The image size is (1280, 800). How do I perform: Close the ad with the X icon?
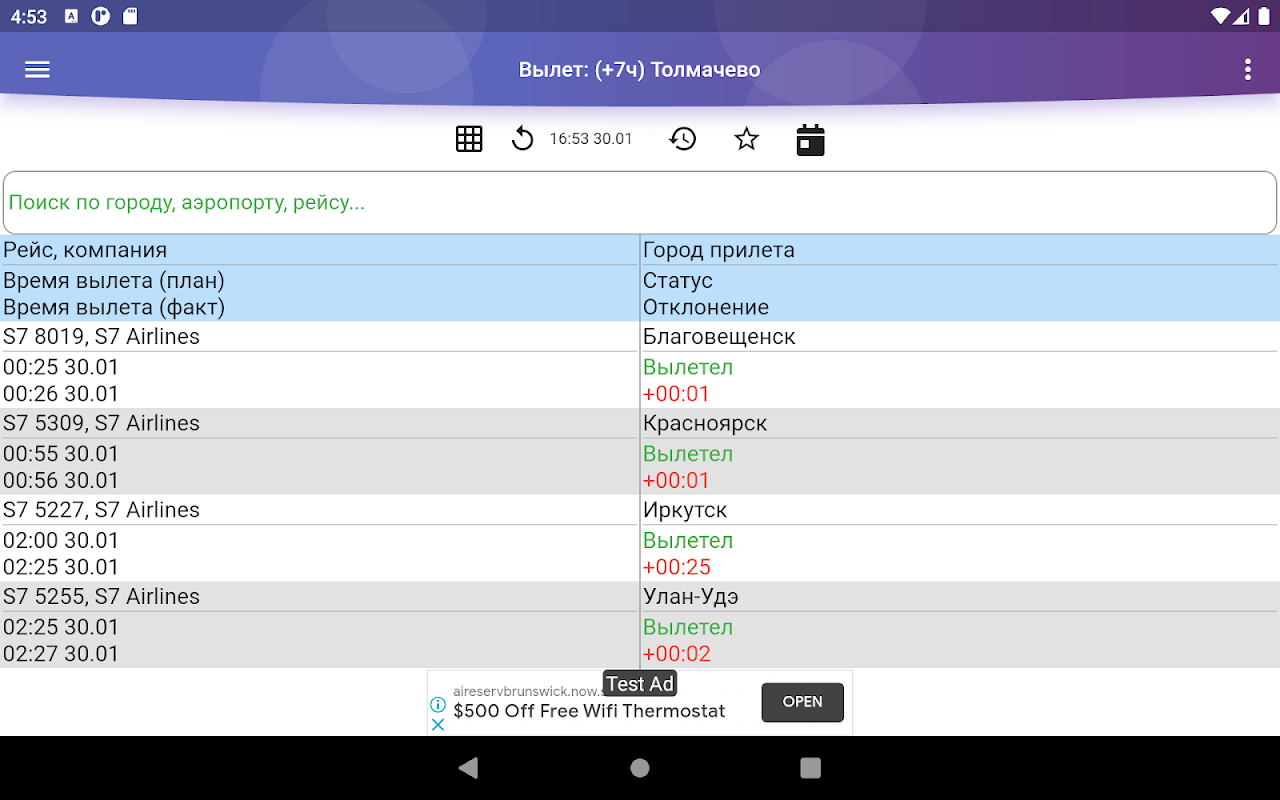pyautogui.click(x=438, y=724)
